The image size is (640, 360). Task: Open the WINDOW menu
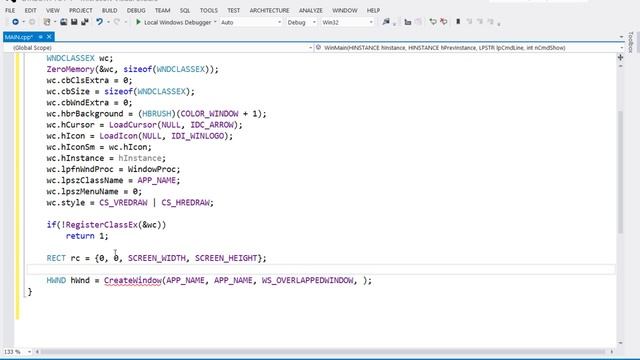coord(345,10)
